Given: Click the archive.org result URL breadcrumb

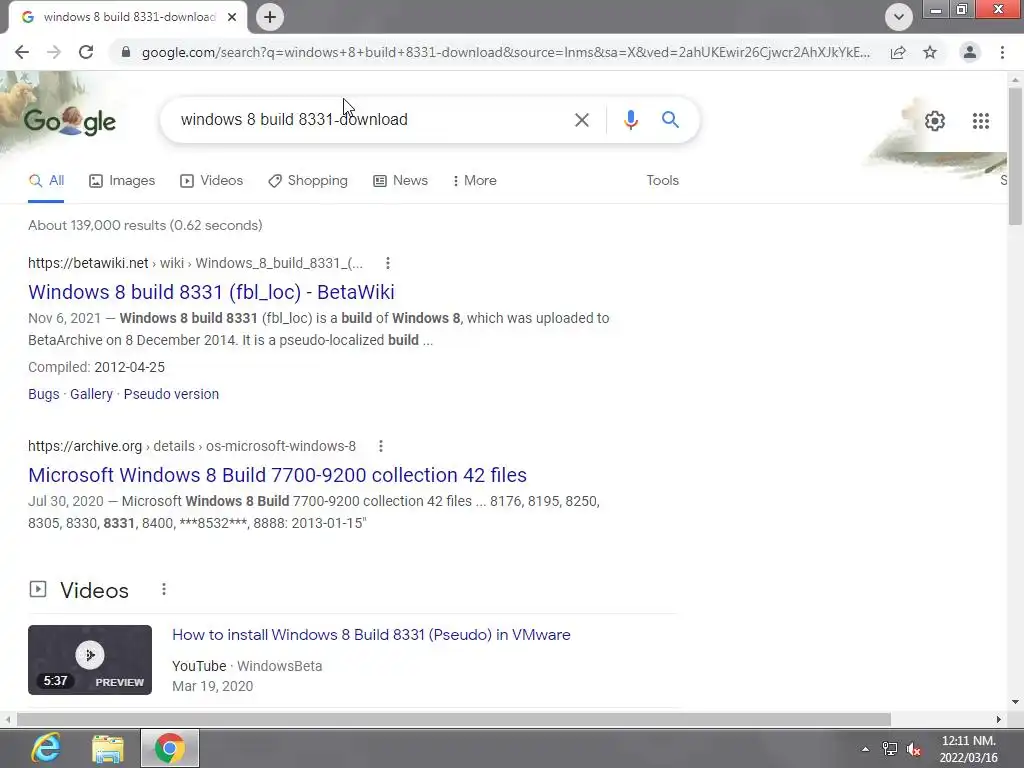Looking at the screenshot, I should pos(192,446).
